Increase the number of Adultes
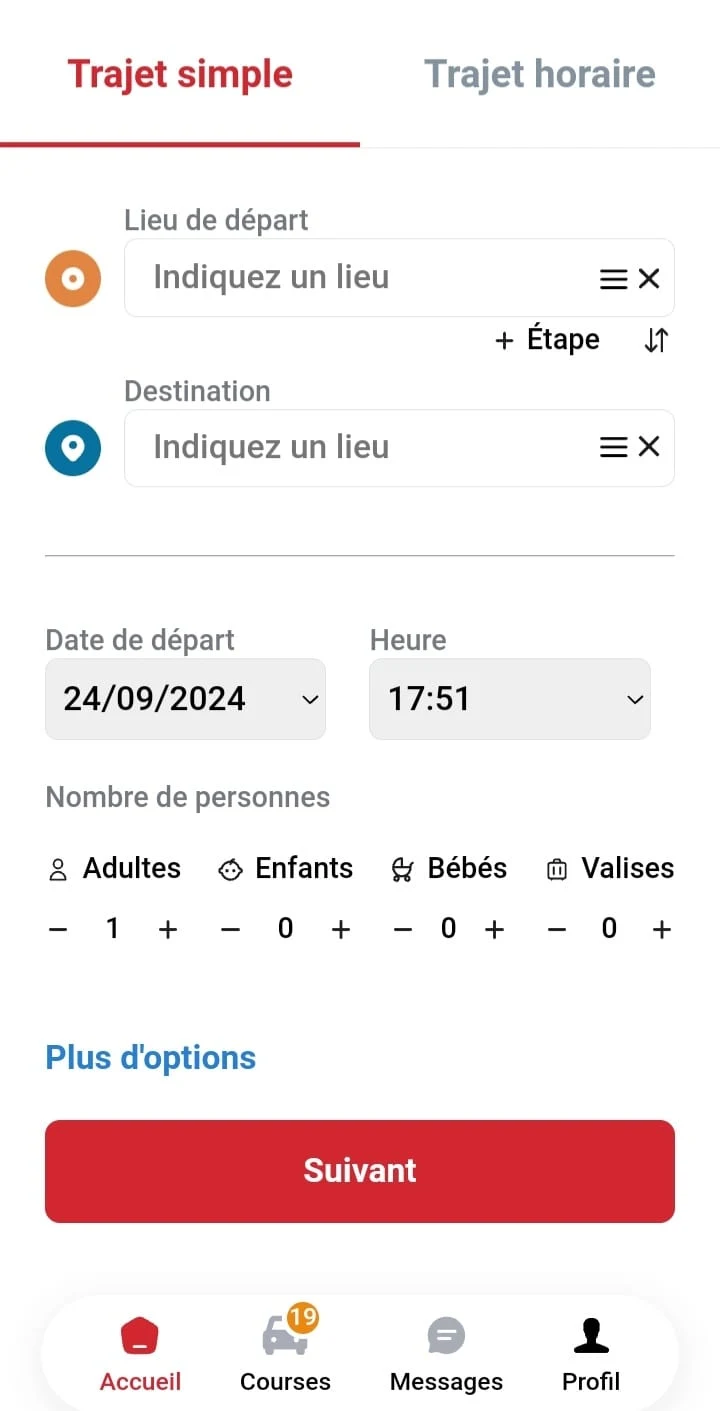Image resolution: width=720 pixels, height=1411 pixels. click(168, 929)
